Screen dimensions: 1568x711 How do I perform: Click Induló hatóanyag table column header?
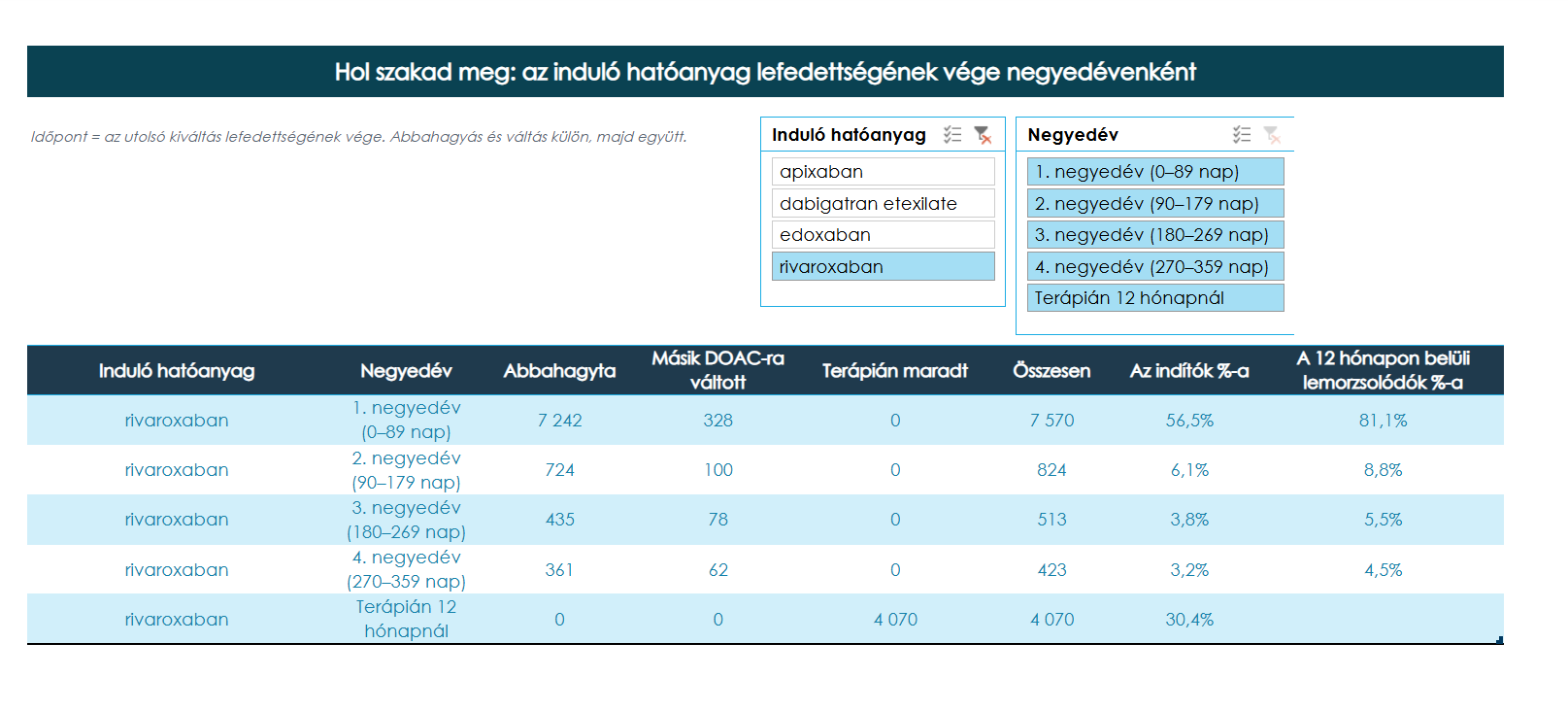[x=177, y=370]
